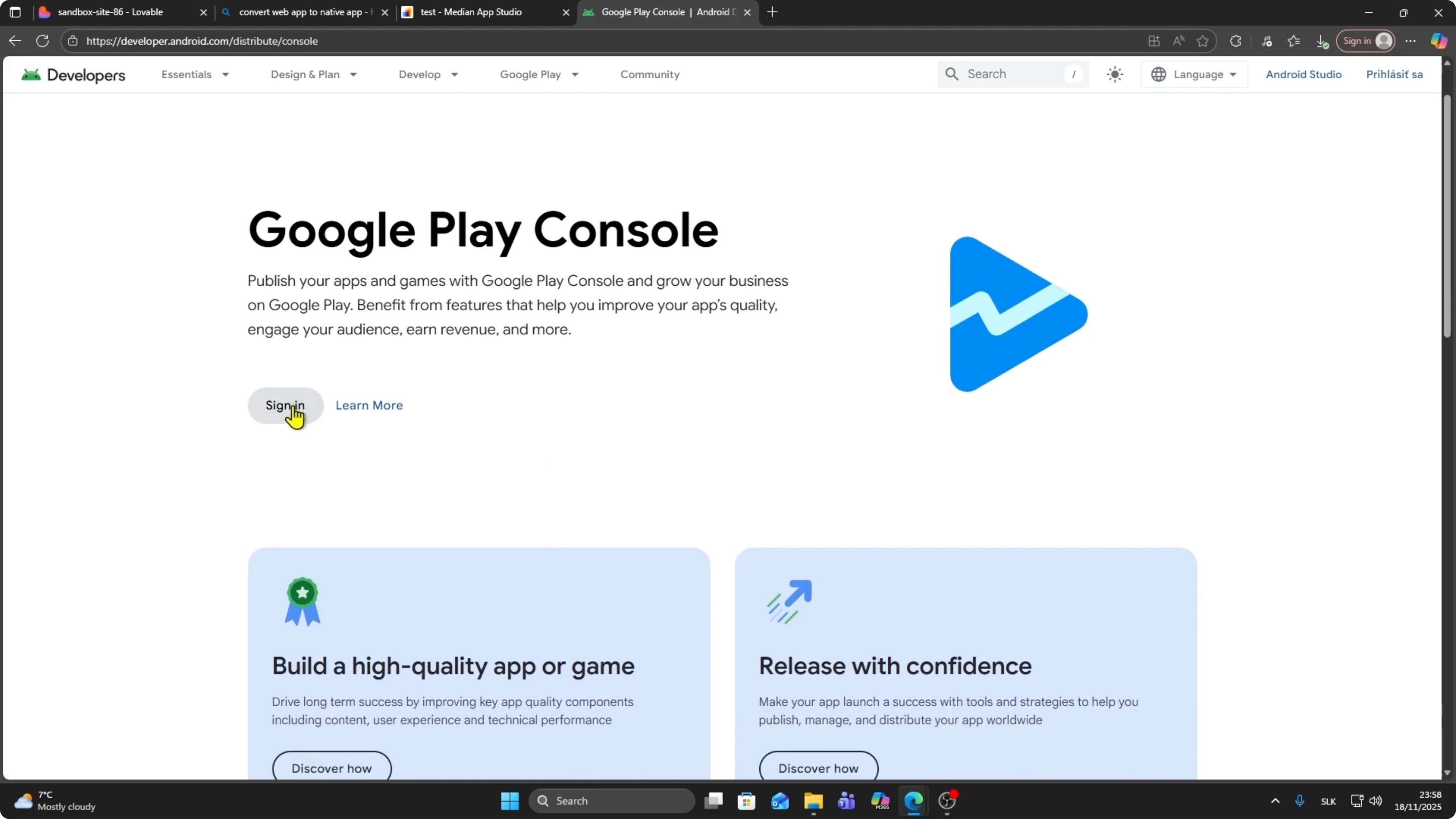The width and height of the screenshot is (1456, 819).
Task: Expand the Design & Plan menu
Action: coord(314,75)
